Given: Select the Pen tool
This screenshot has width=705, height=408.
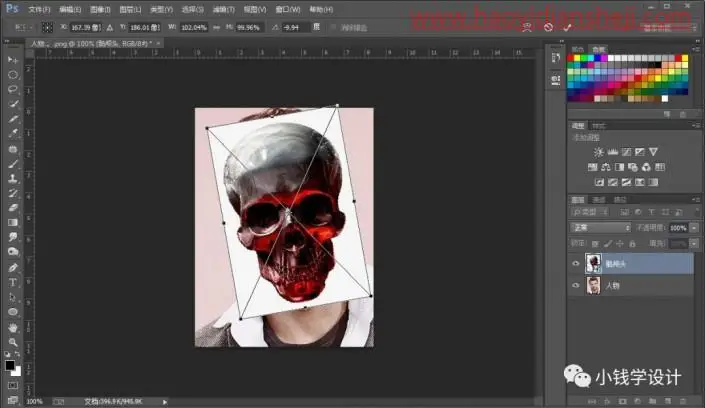Looking at the screenshot, I should click(x=13, y=268).
